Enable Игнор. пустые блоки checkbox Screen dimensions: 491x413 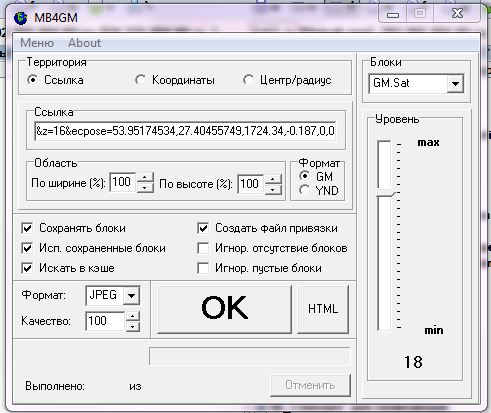(203, 268)
